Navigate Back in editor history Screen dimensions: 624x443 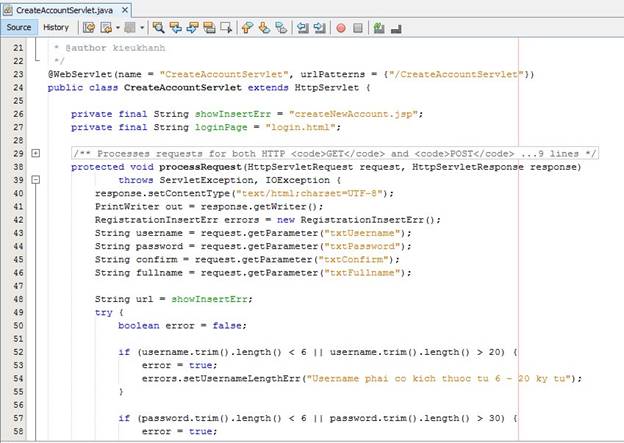[x=106, y=27]
